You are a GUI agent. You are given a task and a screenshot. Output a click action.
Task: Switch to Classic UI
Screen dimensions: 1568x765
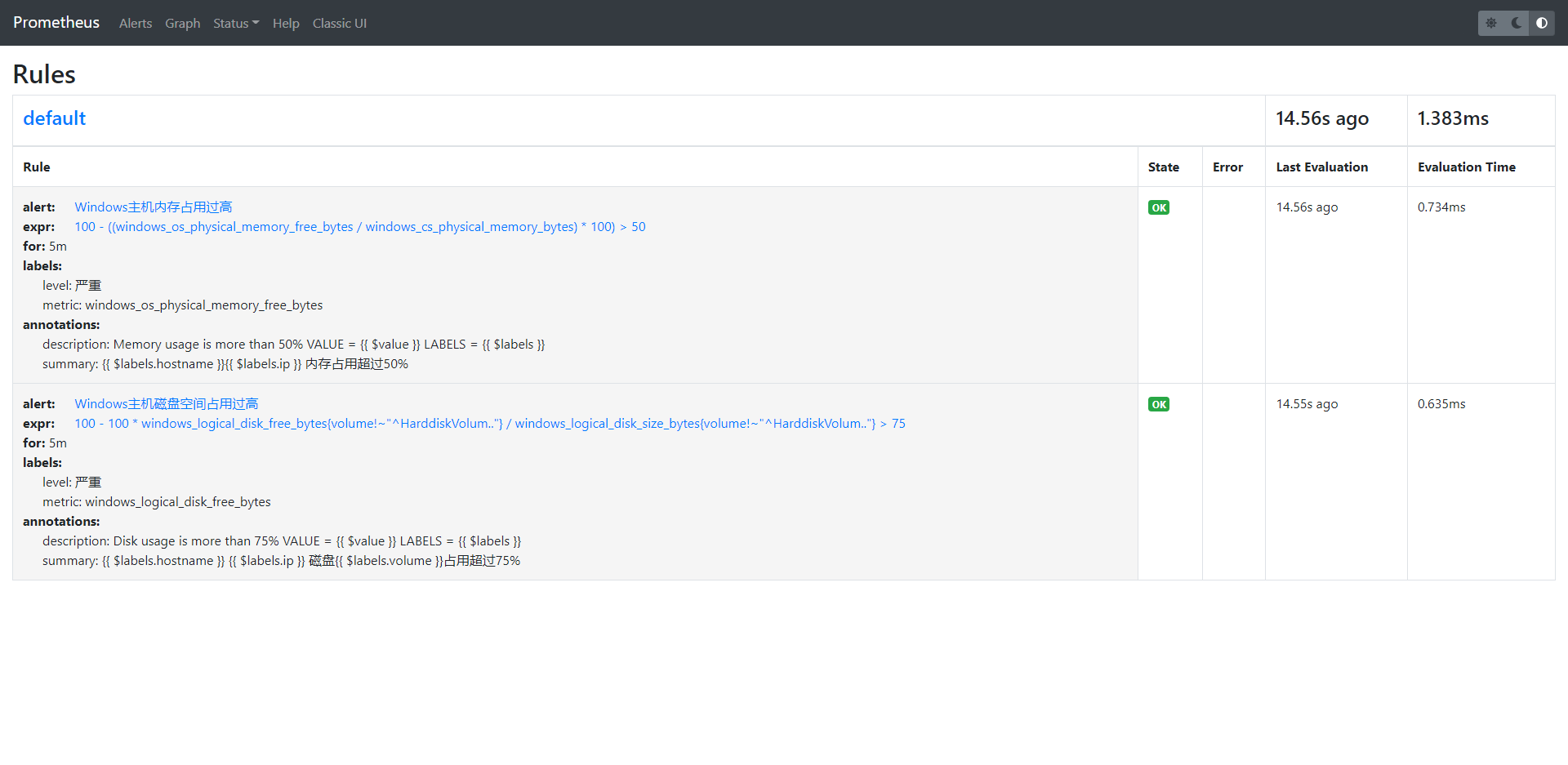click(339, 24)
